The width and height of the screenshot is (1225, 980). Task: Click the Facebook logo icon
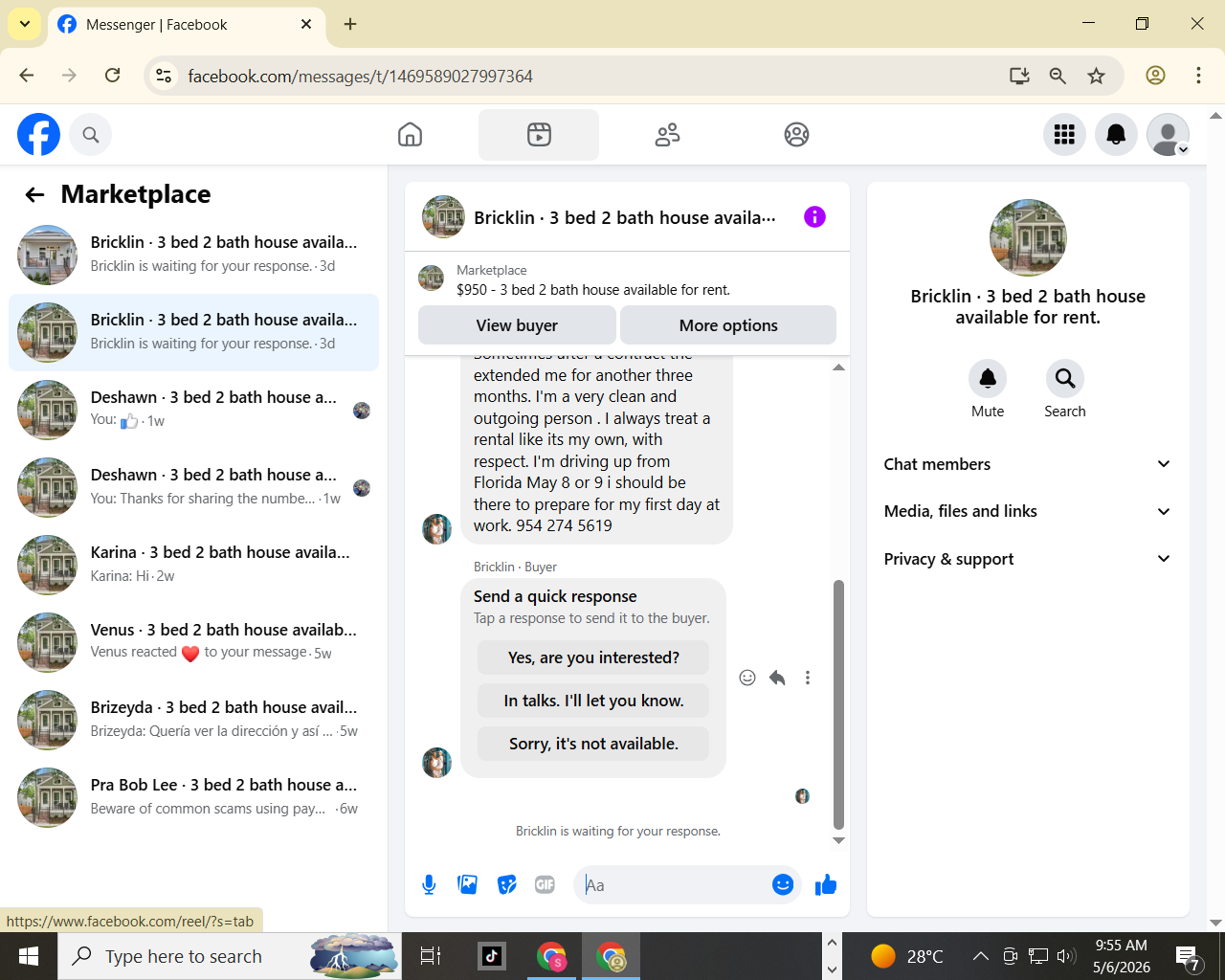coord(39,134)
